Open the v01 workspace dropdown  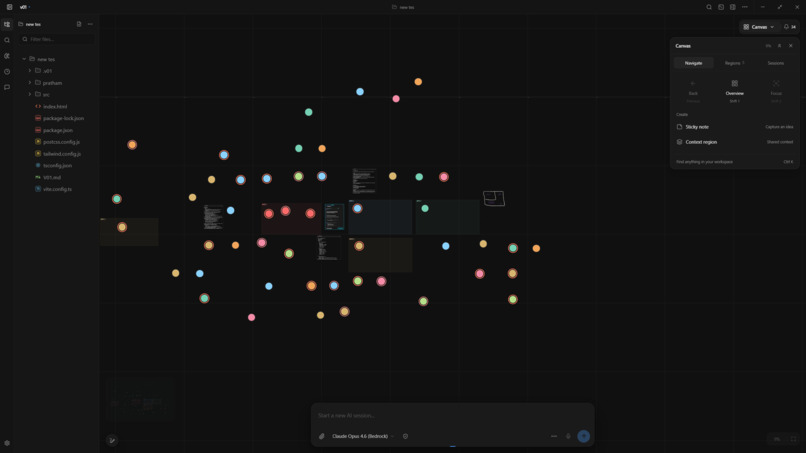[x=25, y=7]
